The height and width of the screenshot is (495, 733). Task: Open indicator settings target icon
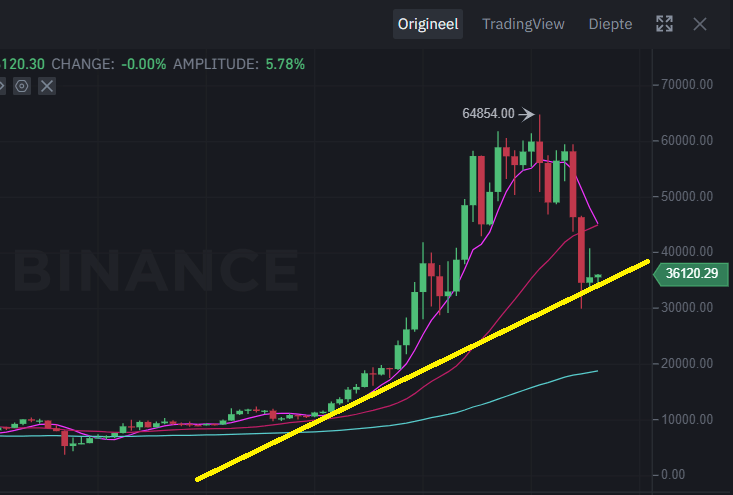click(x=22, y=86)
